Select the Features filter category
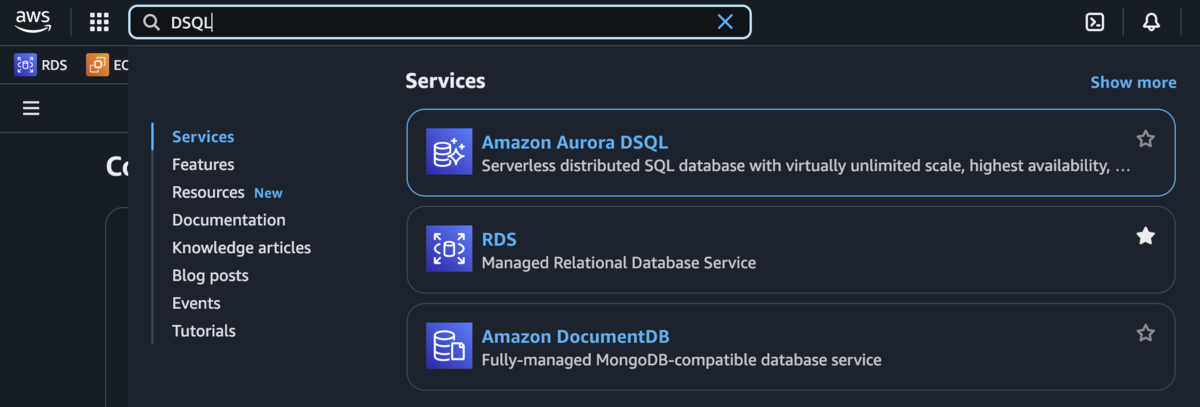Screen dimensions: 1200x407 [203, 164]
